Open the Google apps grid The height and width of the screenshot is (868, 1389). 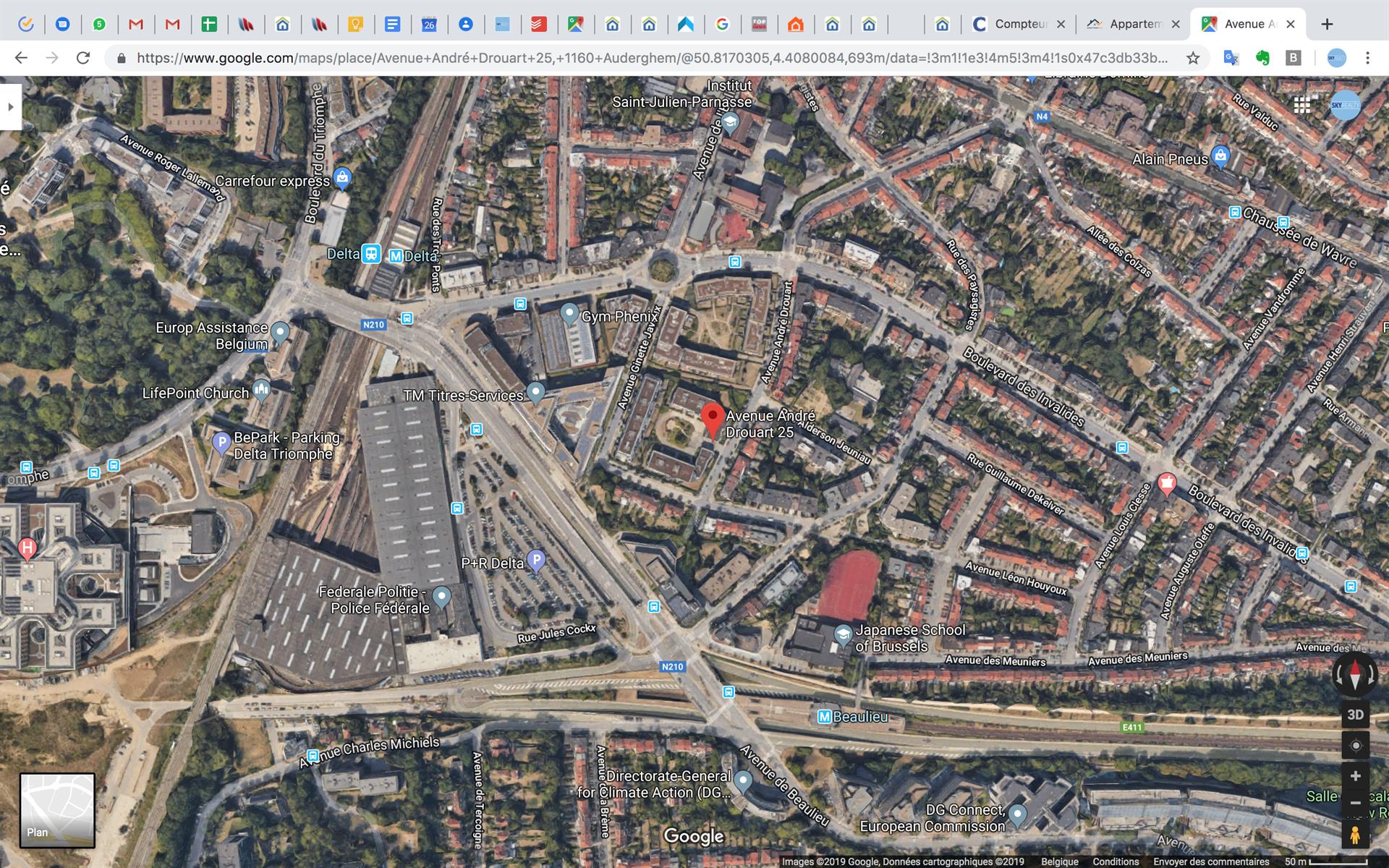(x=1301, y=106)
